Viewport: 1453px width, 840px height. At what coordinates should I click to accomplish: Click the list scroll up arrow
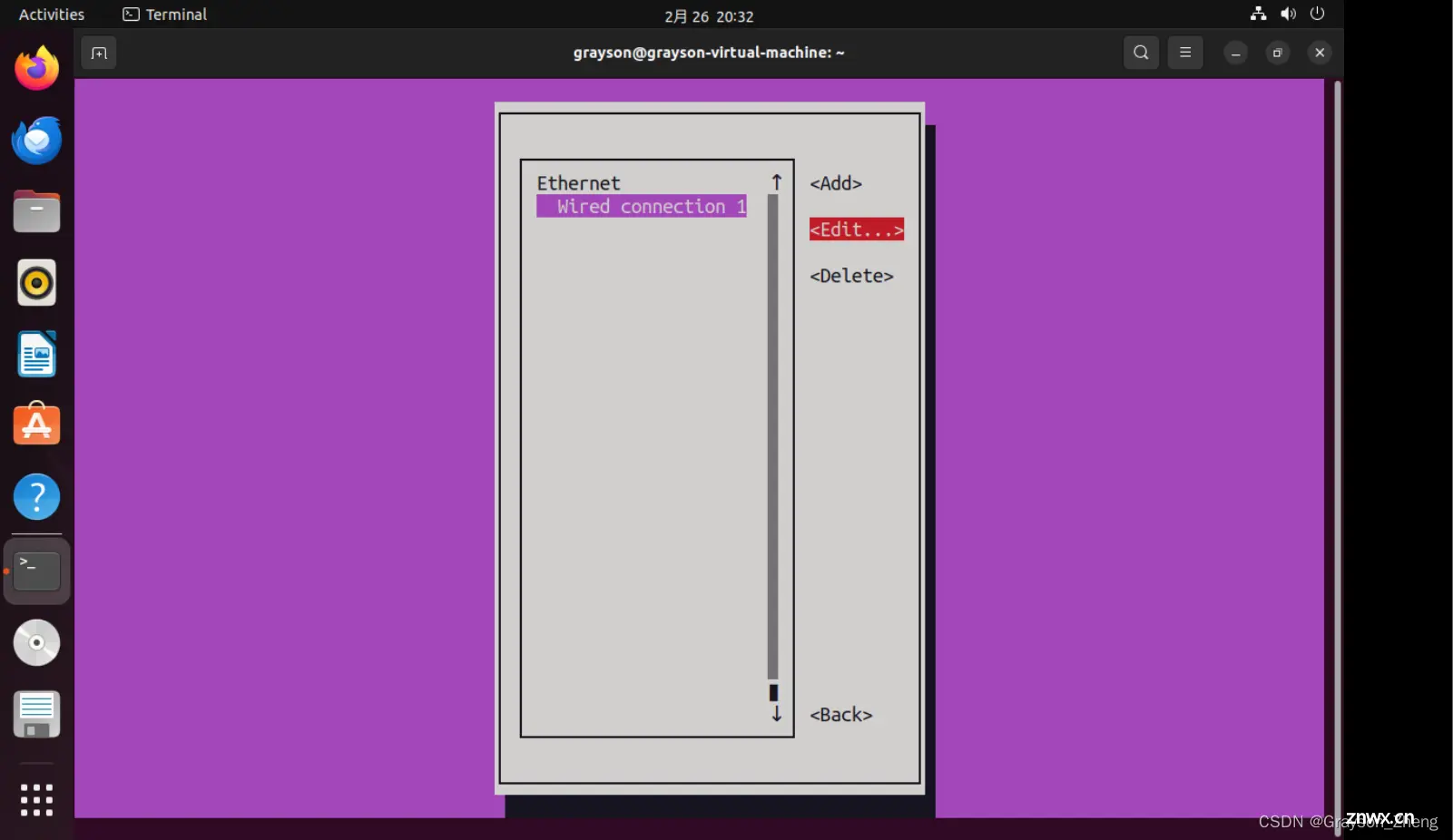[x=777, y=182]
